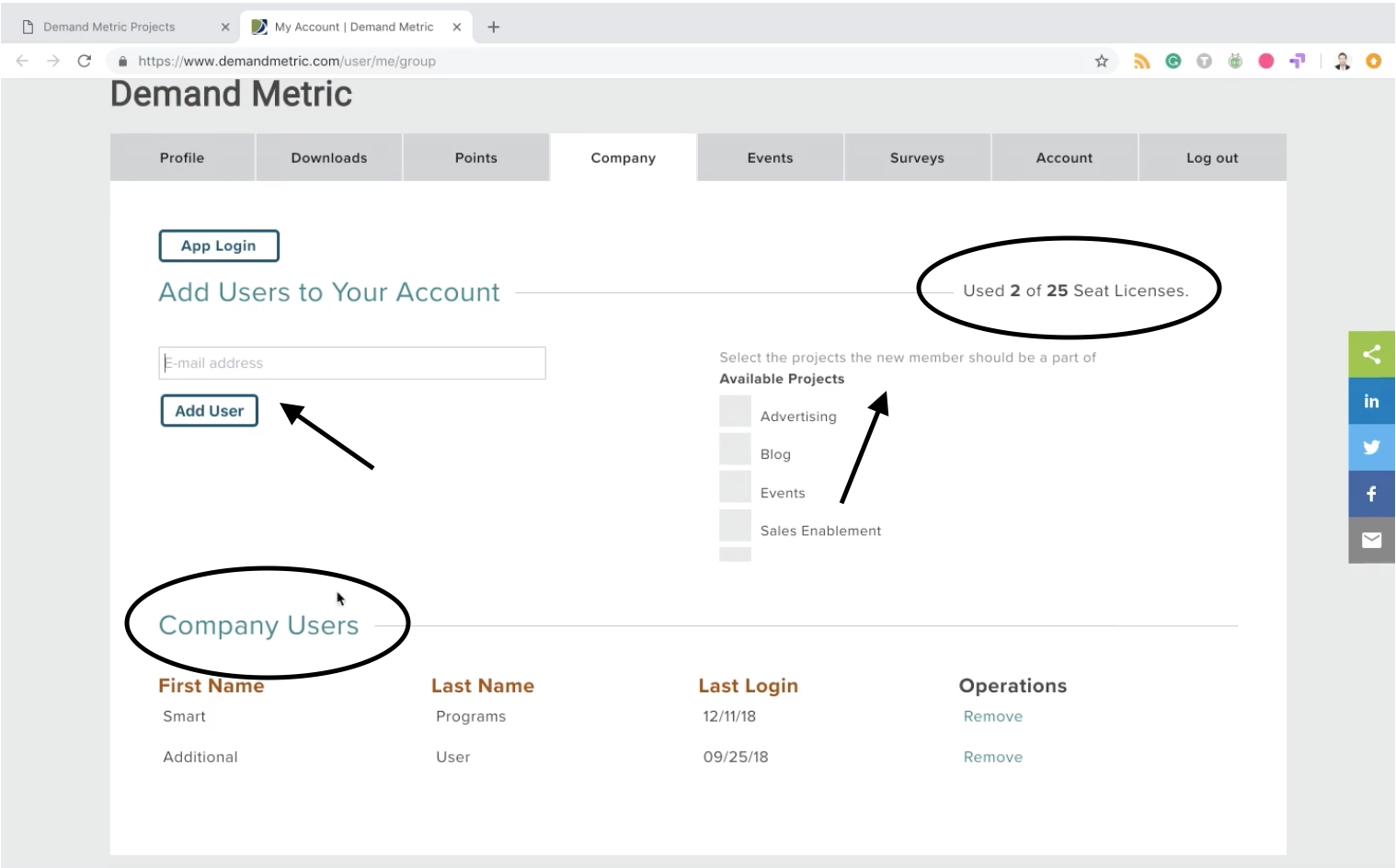Click the 'Available Projects' label
This screenshot has height=868, width=1396.
tap(782, 379)
